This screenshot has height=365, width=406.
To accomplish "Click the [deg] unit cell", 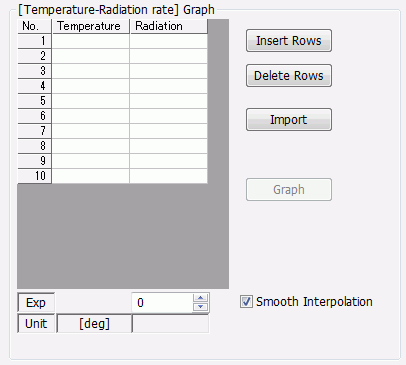I will click(x=94, y=324).
